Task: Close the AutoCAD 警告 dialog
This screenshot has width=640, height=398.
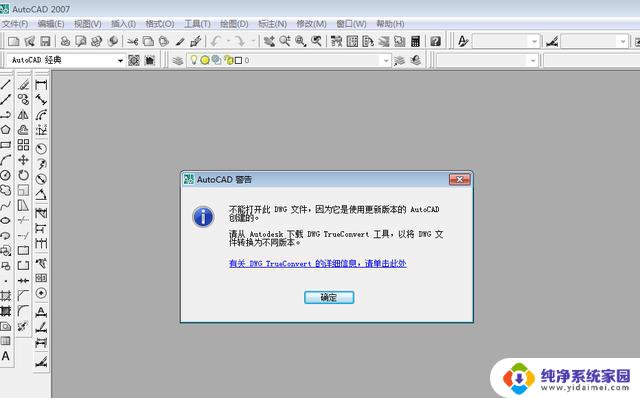Action: pyautogui.click(x=460, y=179)
